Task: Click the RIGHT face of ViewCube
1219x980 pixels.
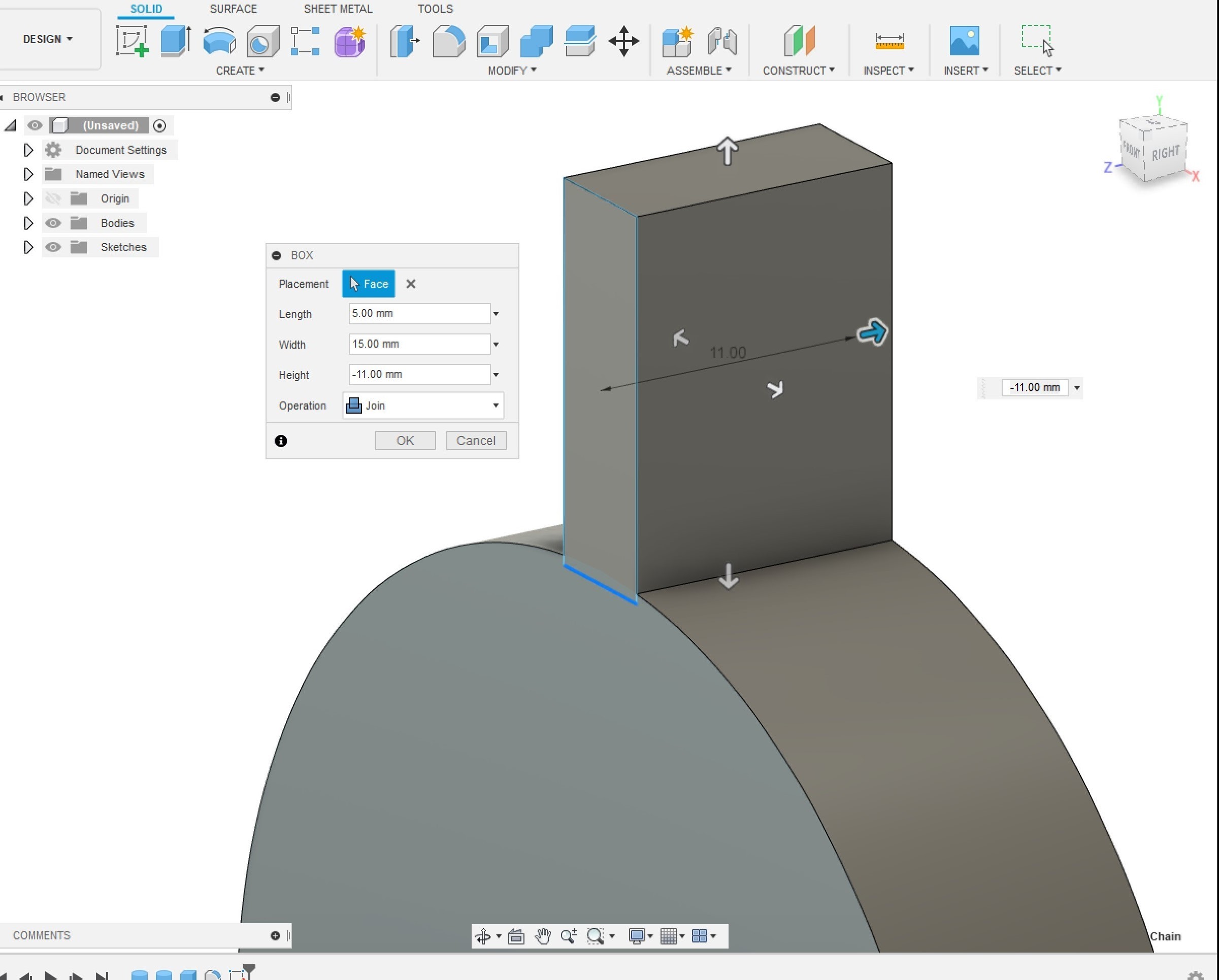Action: (x=1166, y=153)
